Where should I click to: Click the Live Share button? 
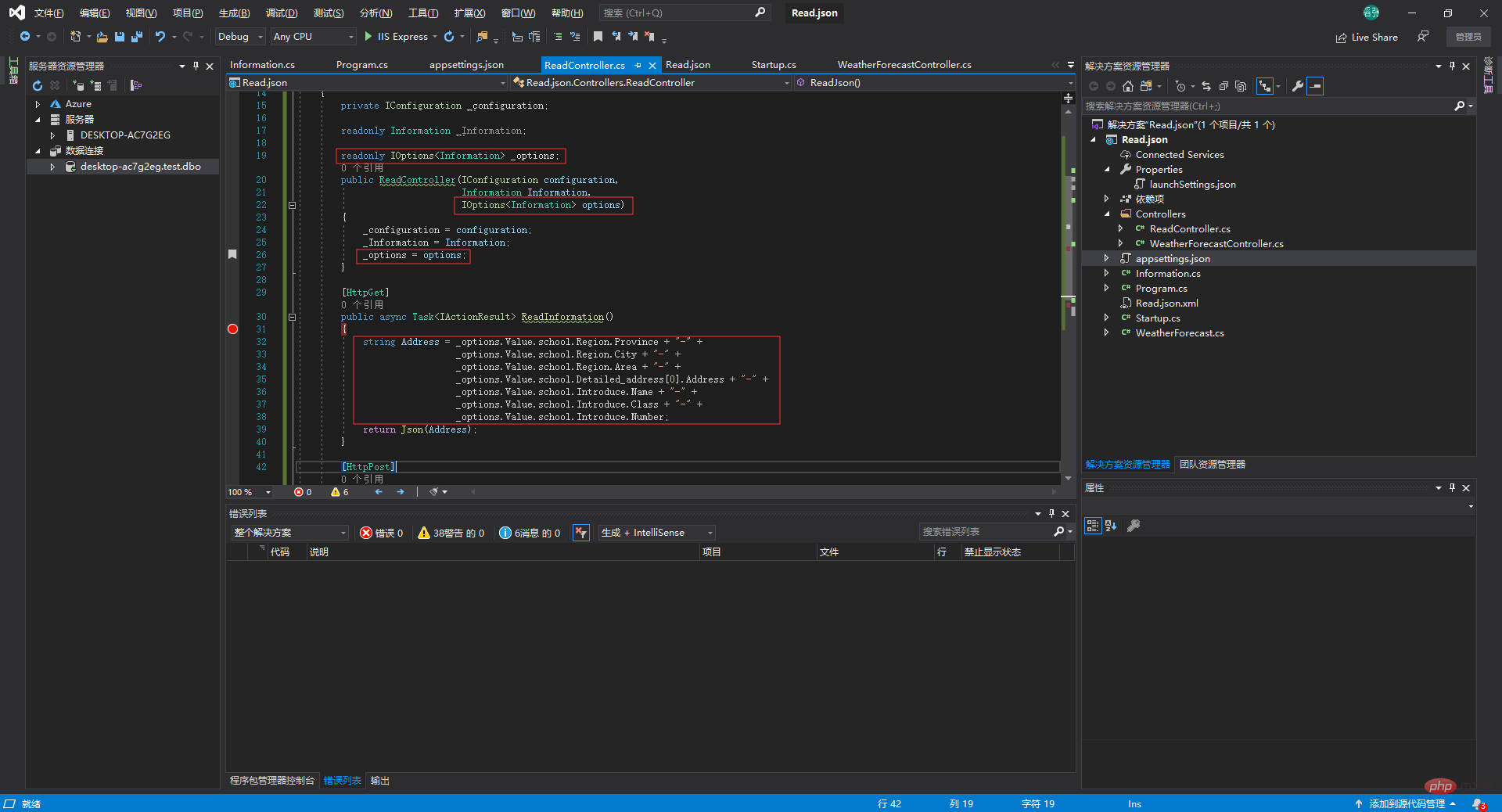[1367, 37]
